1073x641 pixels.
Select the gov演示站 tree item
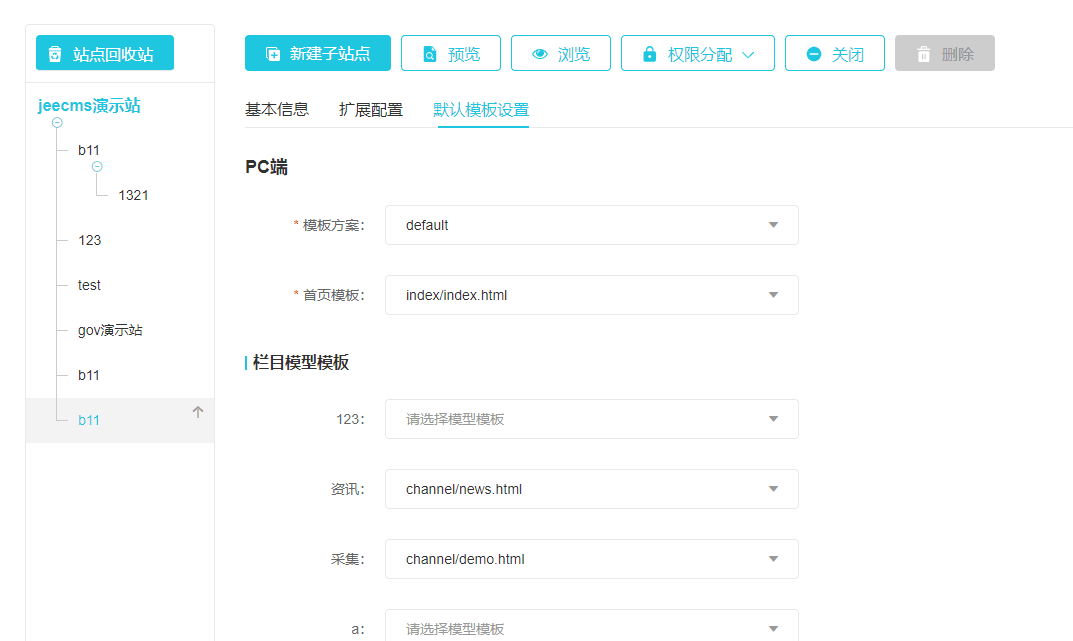click(110, 330)
